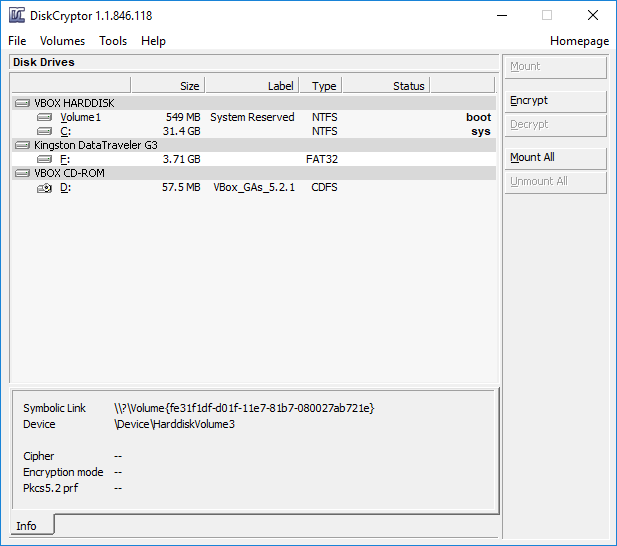The width and height of the screenshot is (617, 546).
Task: Click the F: drive icon
Action: pos(44,159)
